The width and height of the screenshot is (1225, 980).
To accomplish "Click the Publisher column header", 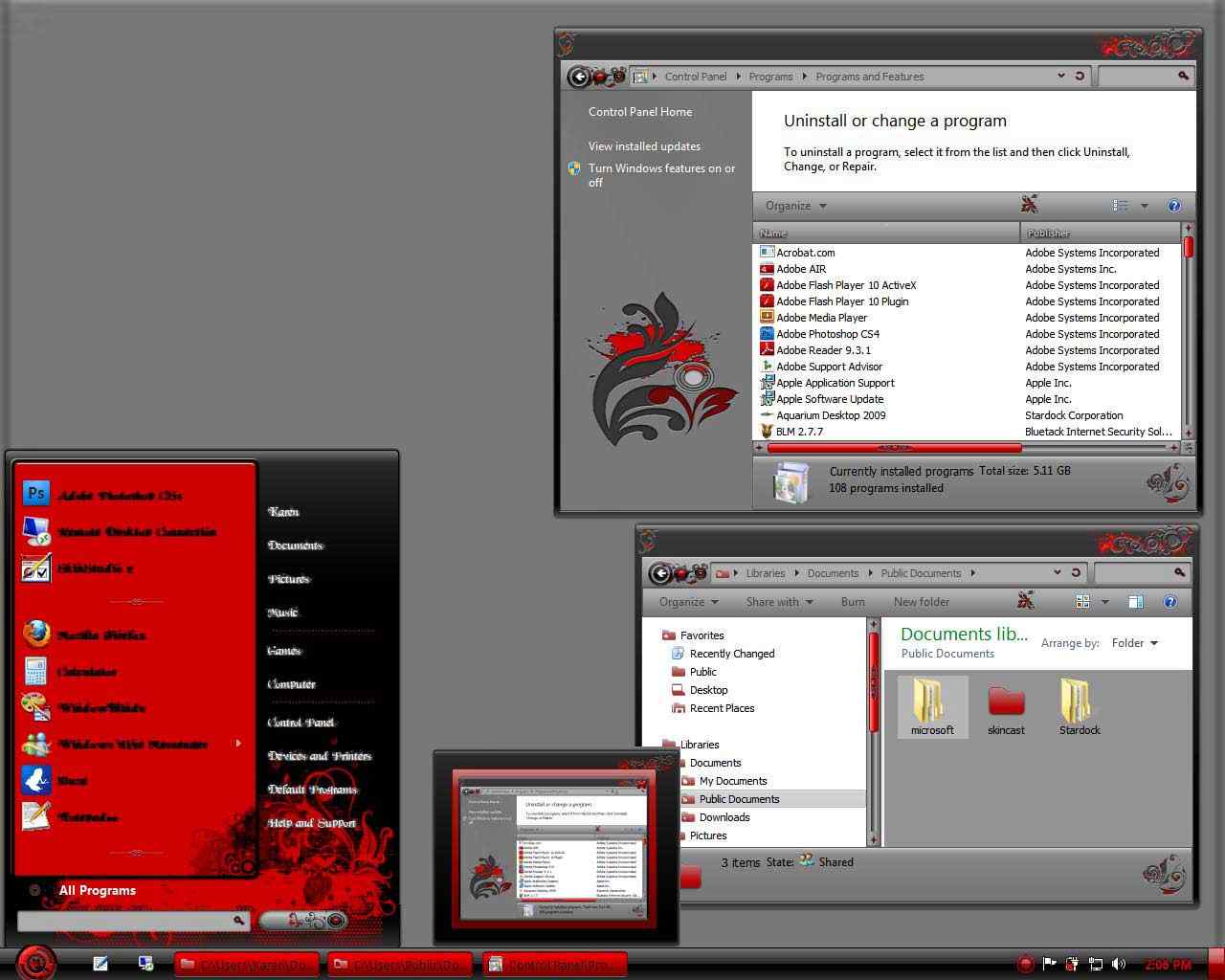I will pos(1101,233).
